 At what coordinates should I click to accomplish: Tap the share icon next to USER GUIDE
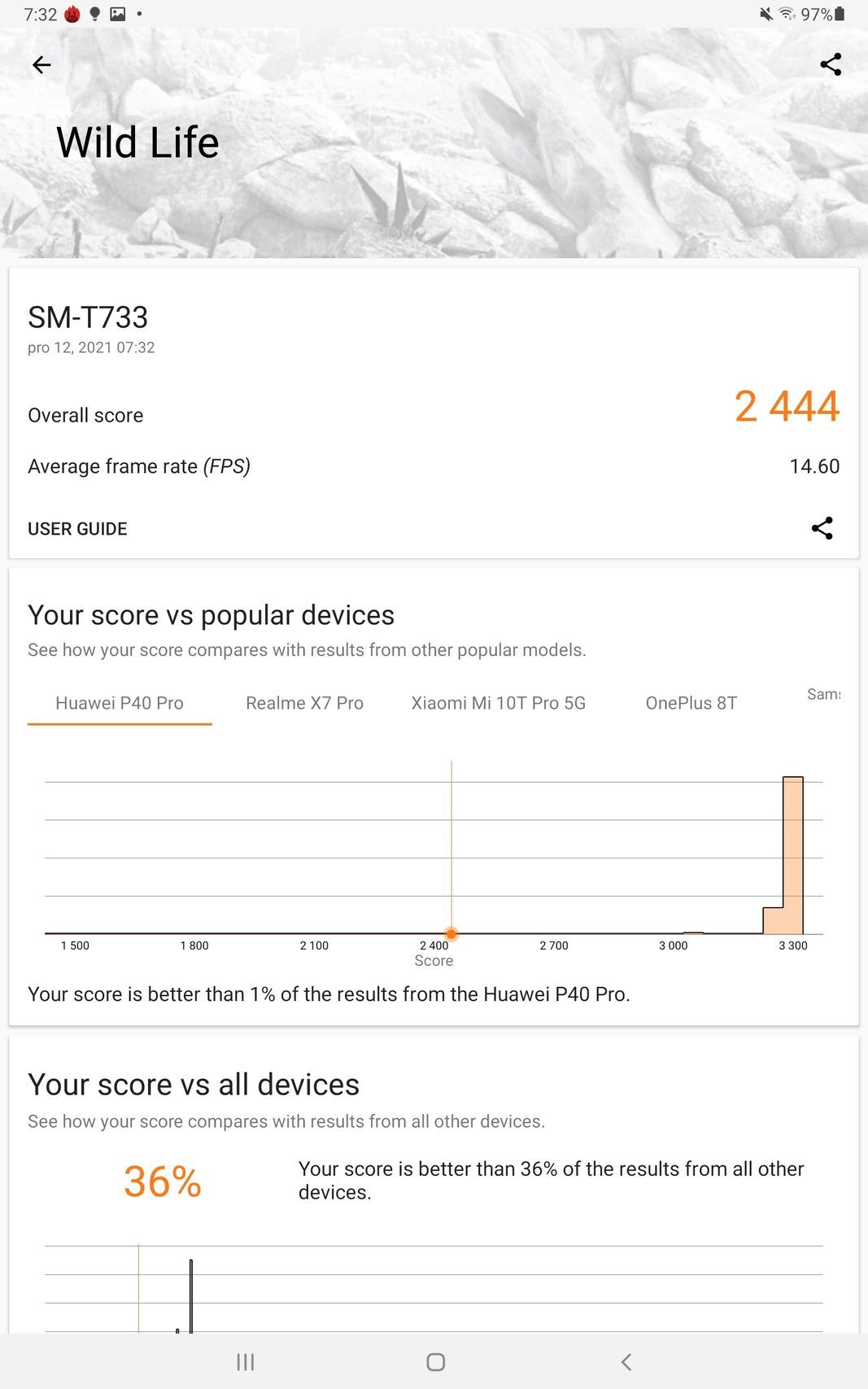click(822, 528)
